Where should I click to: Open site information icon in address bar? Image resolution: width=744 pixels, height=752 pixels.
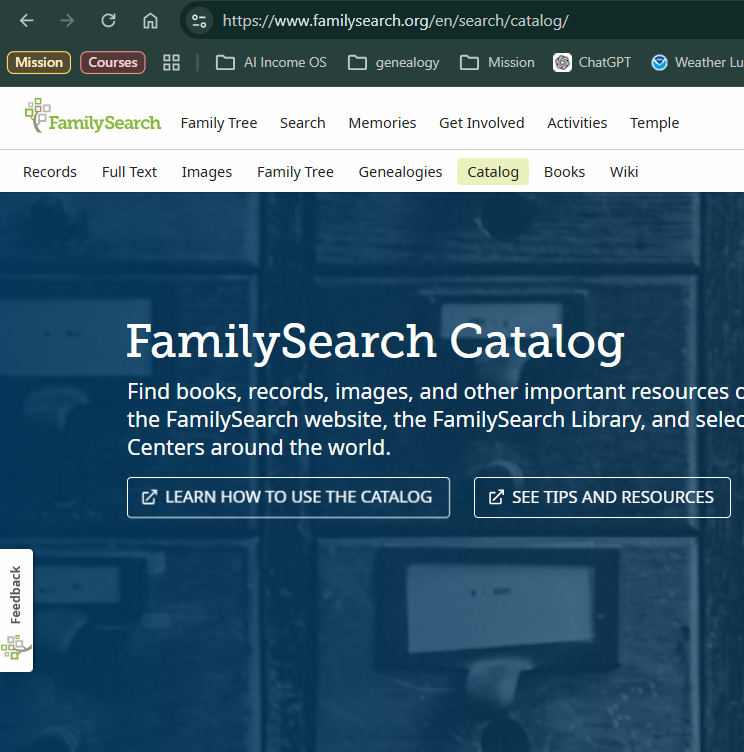[199, 21]
